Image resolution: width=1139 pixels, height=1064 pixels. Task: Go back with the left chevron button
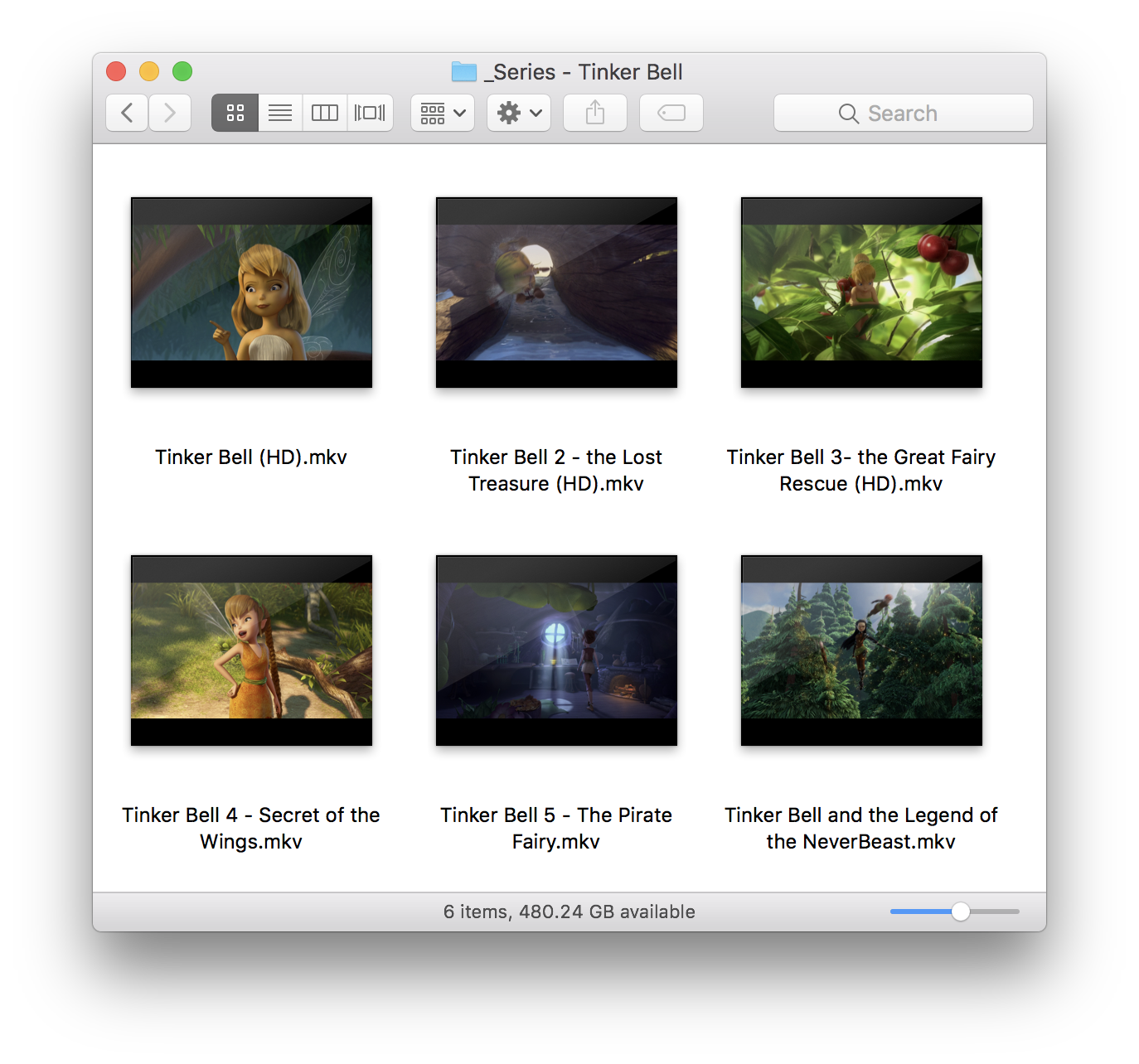click(x=127, y=113)
